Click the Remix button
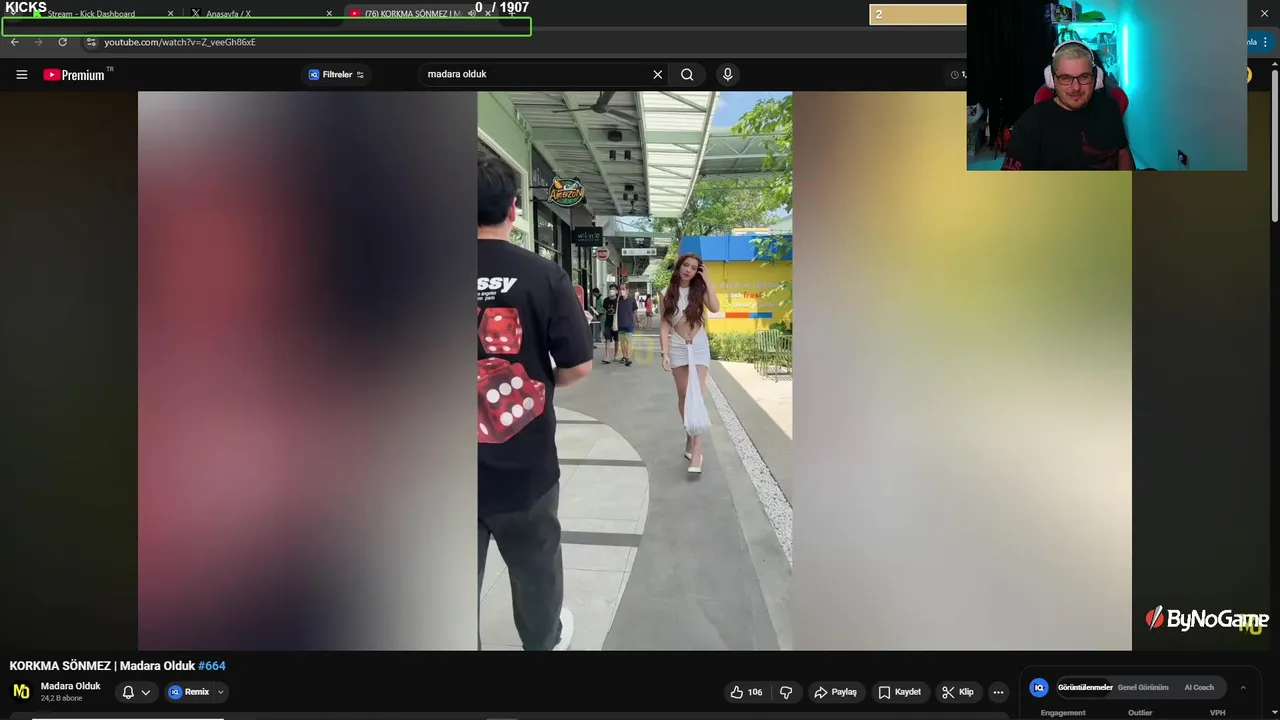This screenshot has height=720, width=1280. coord(189,692)
